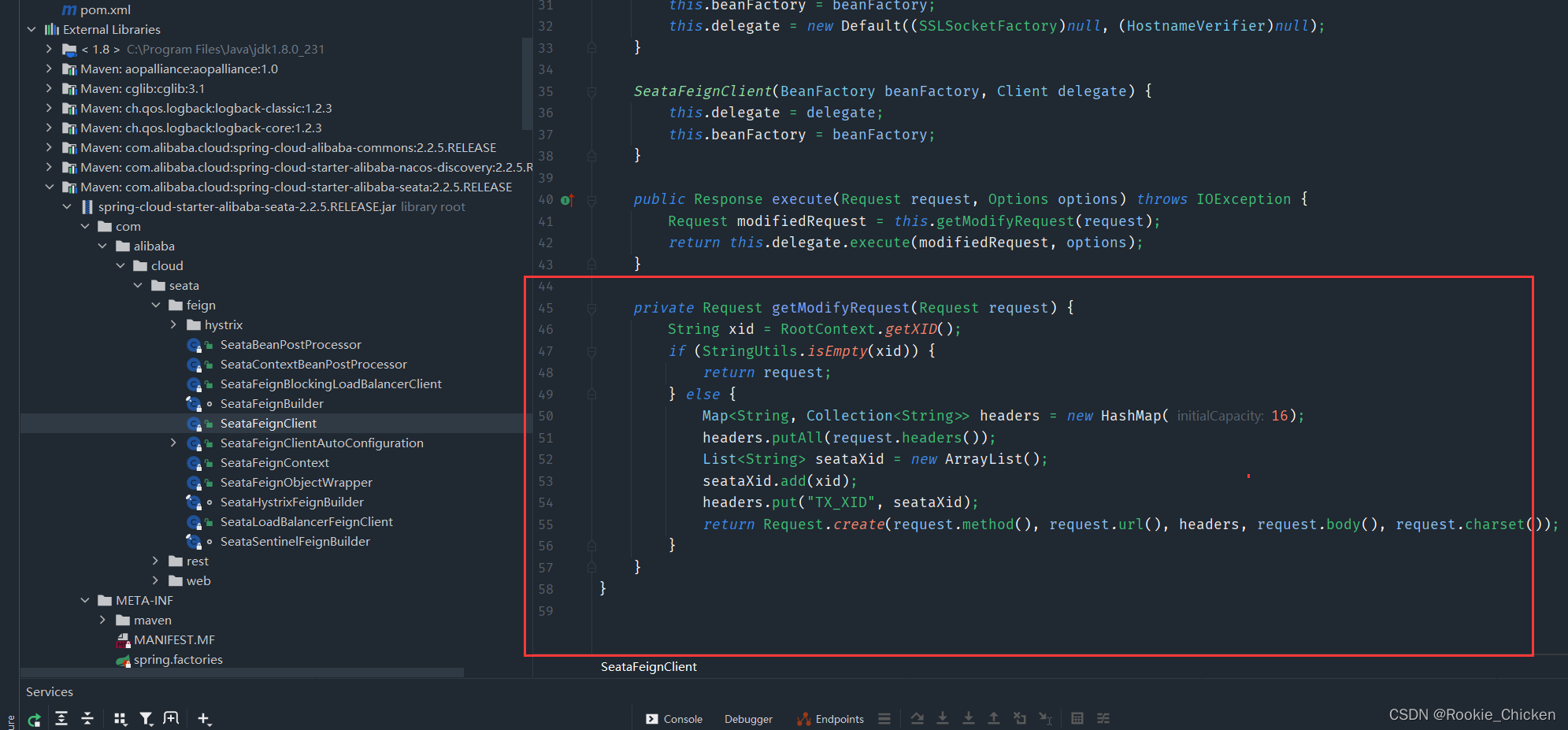
Task: Select SeataBeanPostProcessor in the project tree
Action: click(x=291, y=345)
